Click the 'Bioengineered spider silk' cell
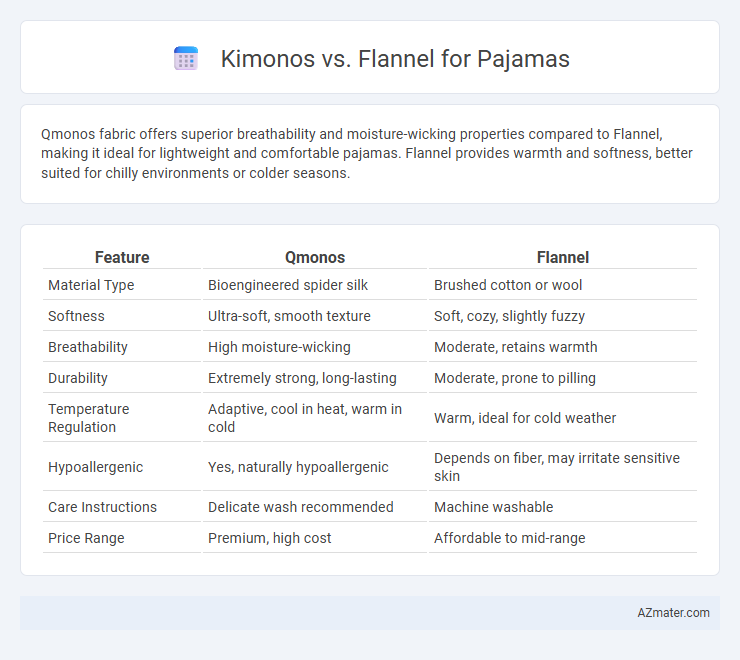Screen dimensions: 740x660 click(288, 285)
